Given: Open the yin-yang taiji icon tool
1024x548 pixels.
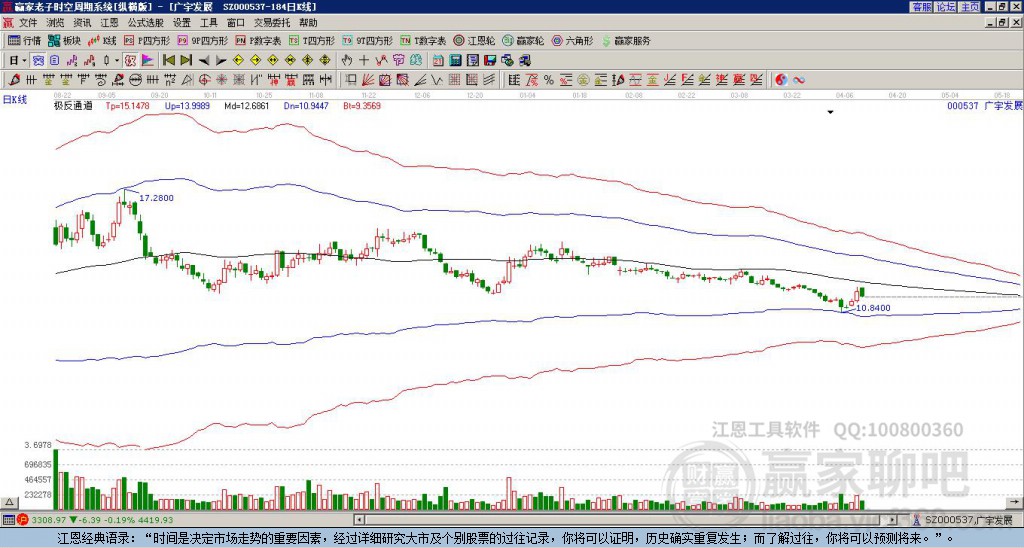Looking at the screenshot, I should point(781,79).
